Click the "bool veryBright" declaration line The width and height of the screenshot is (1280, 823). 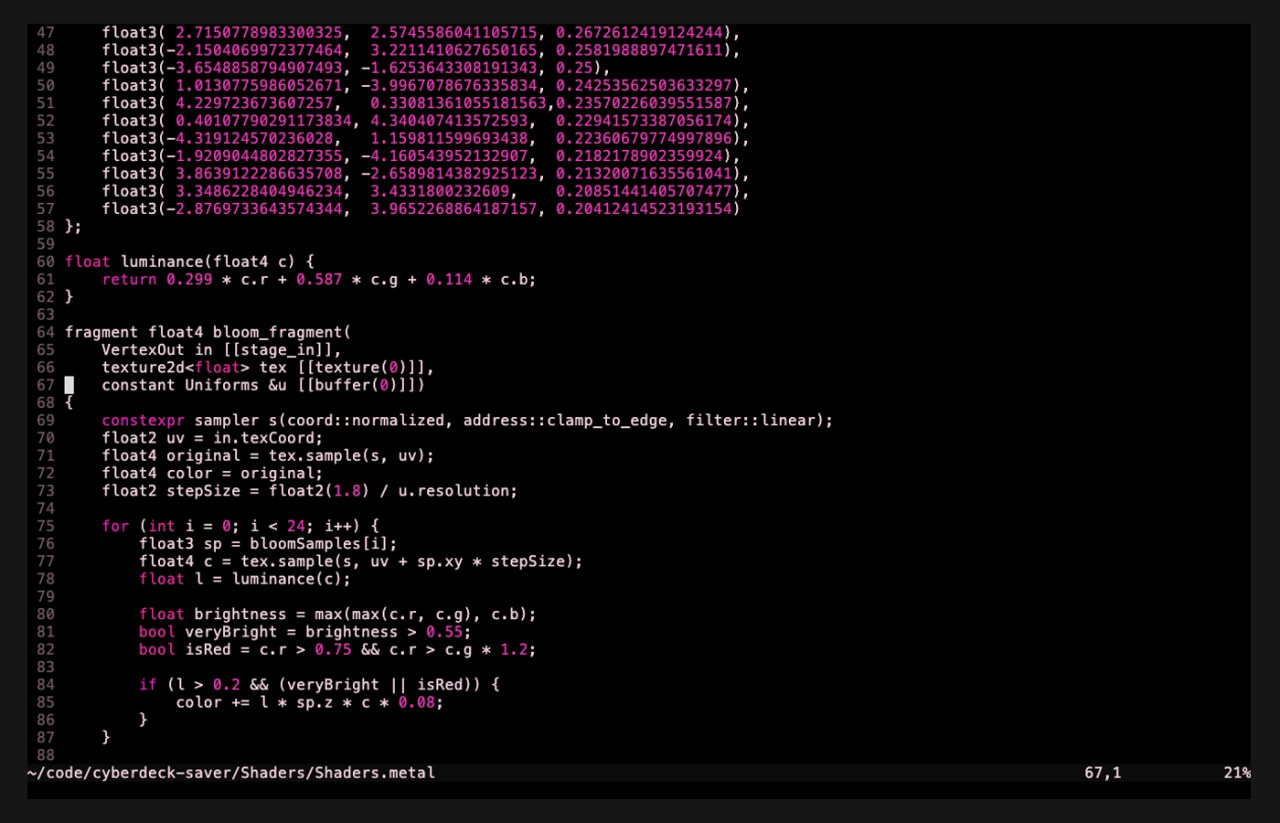(x=305, y=632)
